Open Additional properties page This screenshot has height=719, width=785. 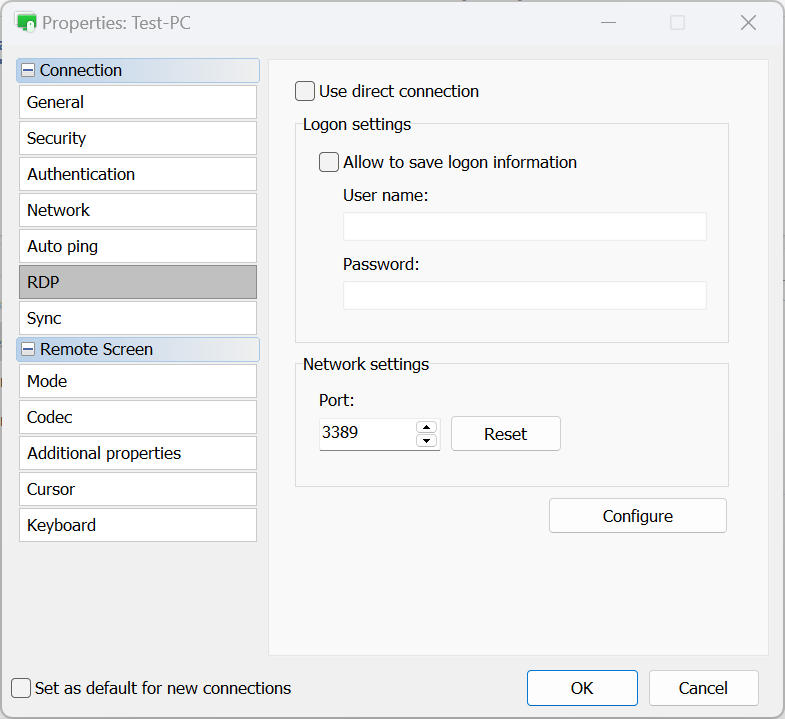pyautogui.click(x=138, y=453)
